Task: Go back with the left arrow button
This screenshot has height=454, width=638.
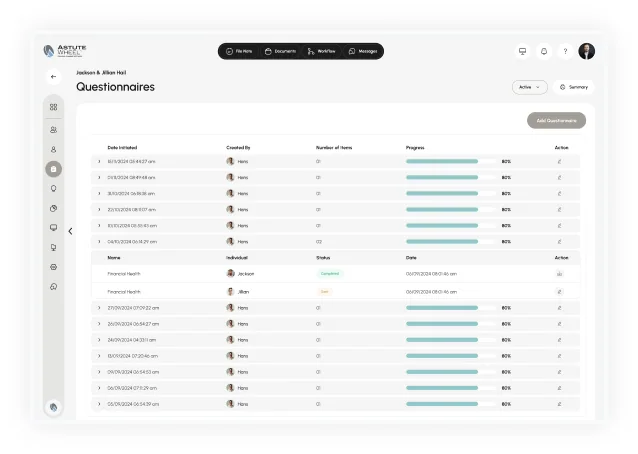Action: tap(53, 76)
